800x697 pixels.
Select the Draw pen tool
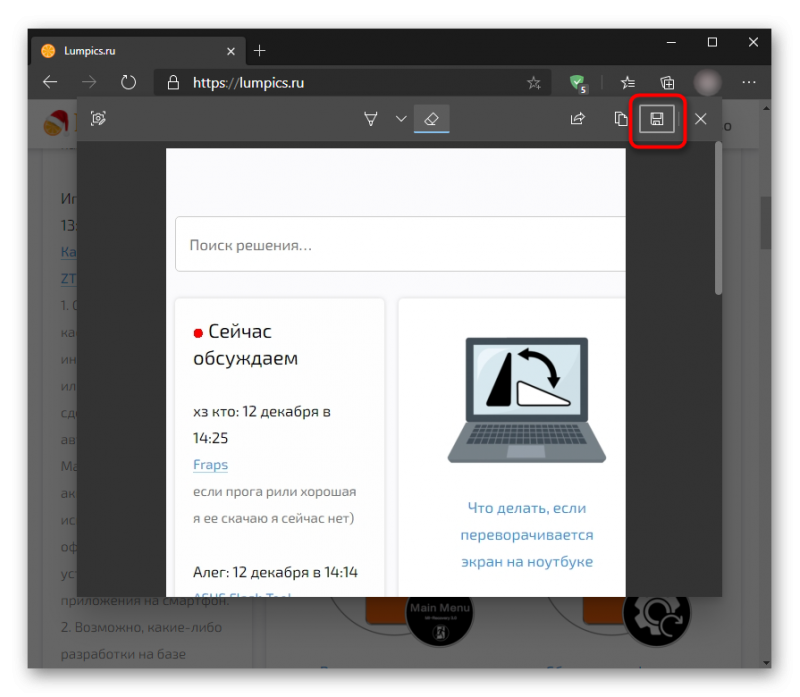coord(371,119)
